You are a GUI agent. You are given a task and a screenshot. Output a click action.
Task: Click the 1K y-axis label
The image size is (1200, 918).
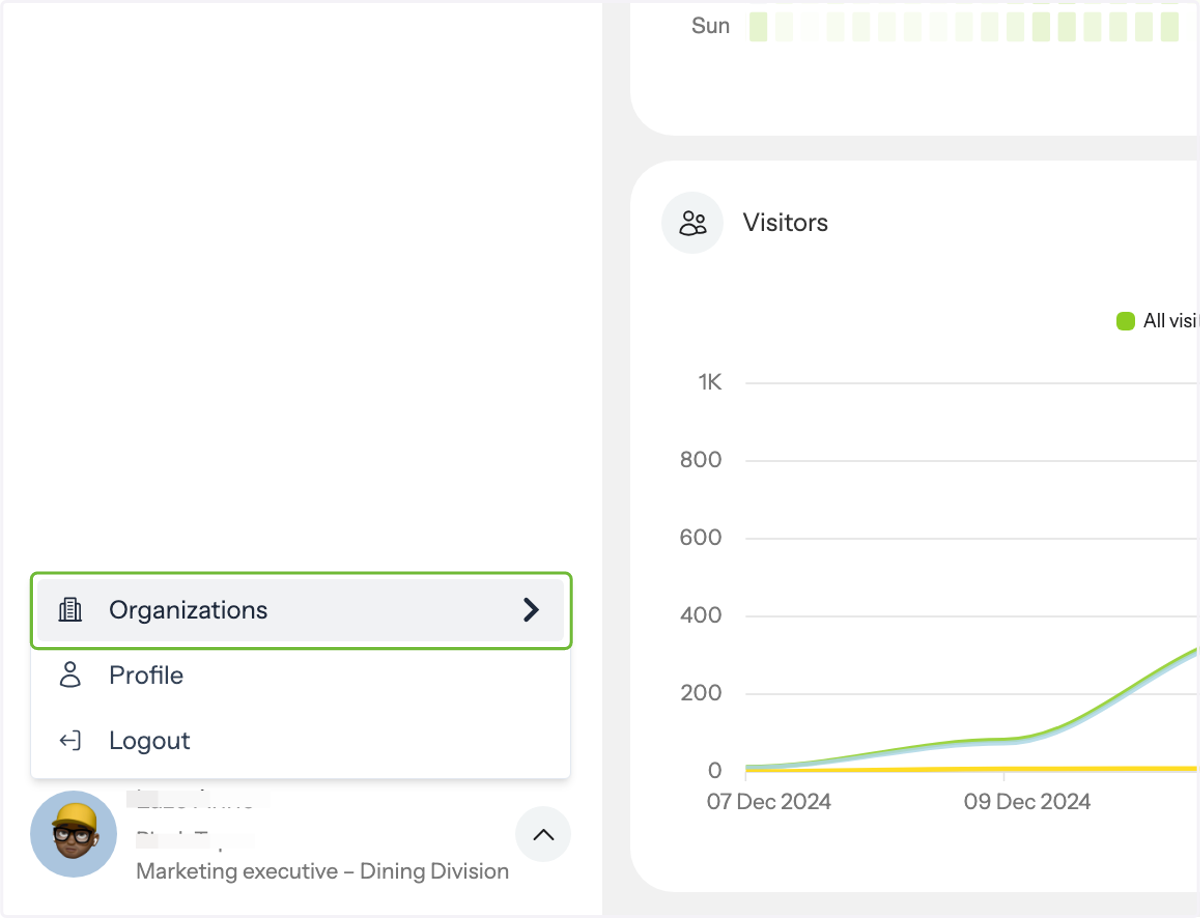tap(710, 382)
